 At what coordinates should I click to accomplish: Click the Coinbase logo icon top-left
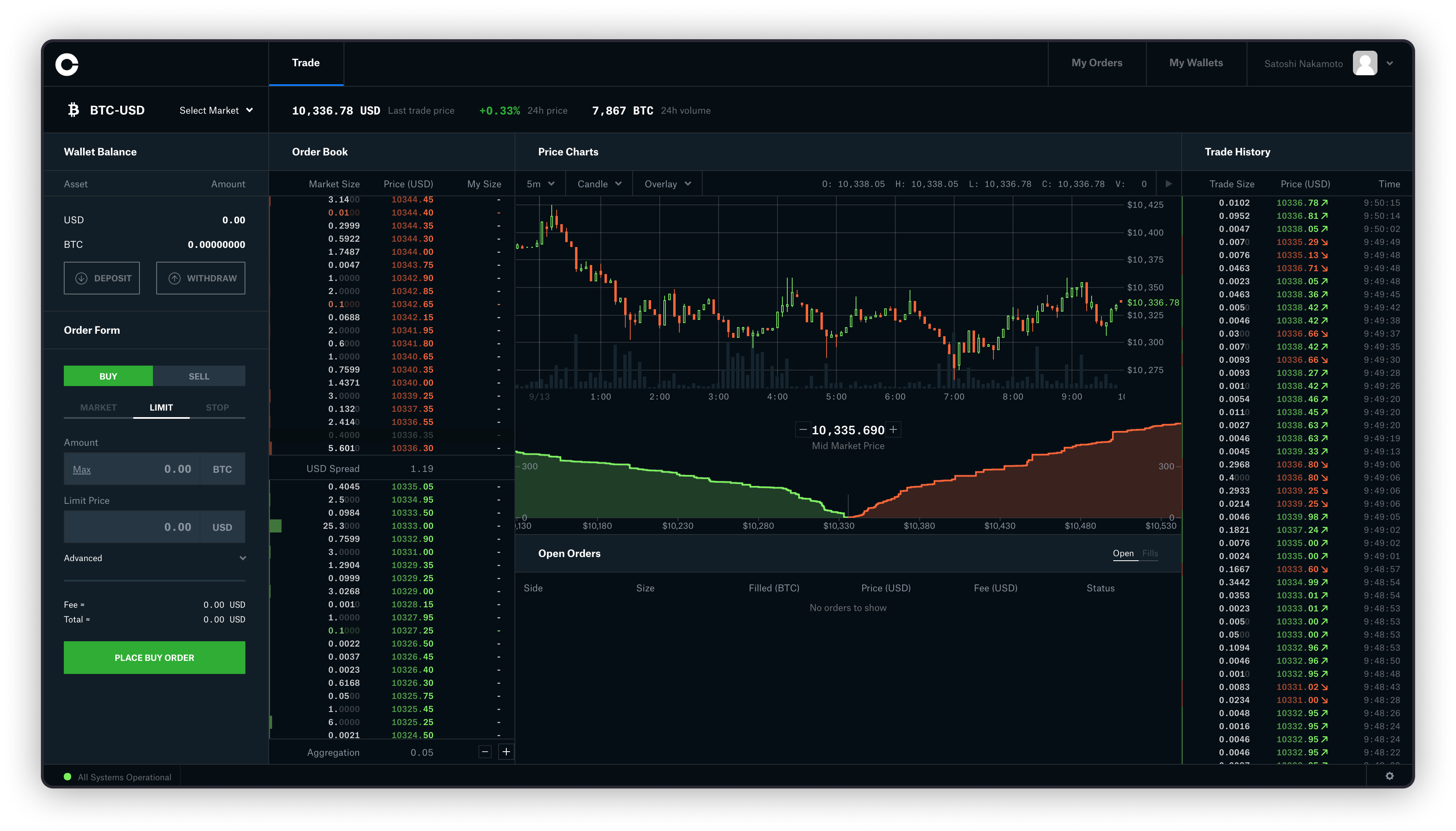(x=67, y=62)
